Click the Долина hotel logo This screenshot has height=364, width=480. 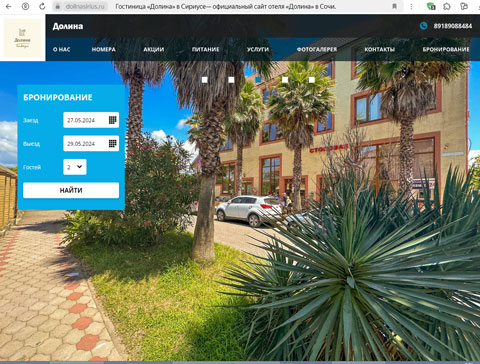(x=22, y=38)
